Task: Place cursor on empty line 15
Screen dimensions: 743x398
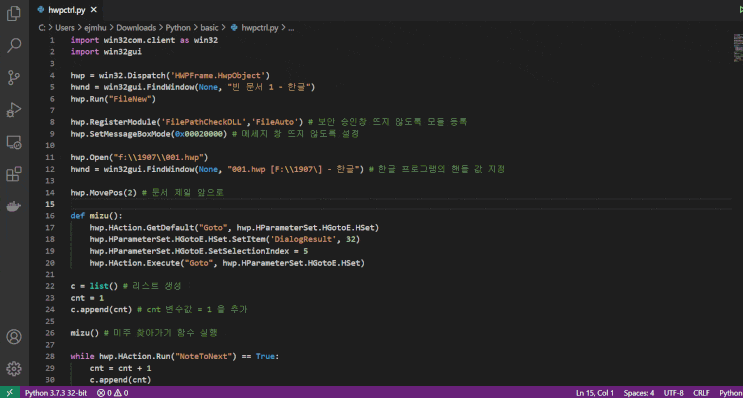Action: click(400, 204)
